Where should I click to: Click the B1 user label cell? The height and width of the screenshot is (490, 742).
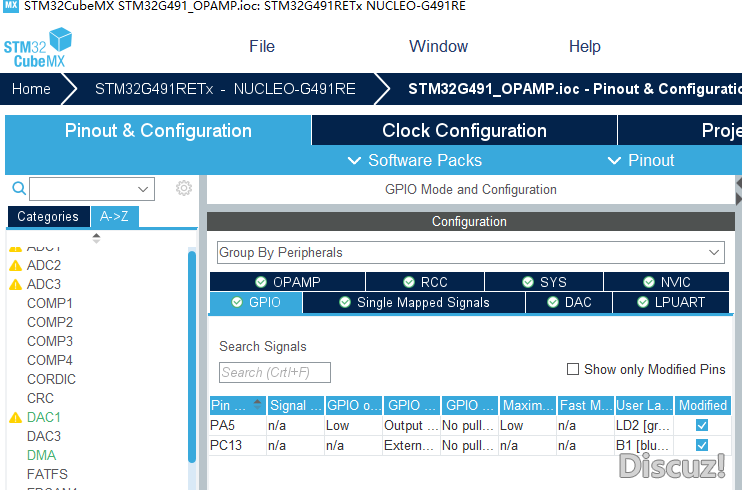click(644, 445)
